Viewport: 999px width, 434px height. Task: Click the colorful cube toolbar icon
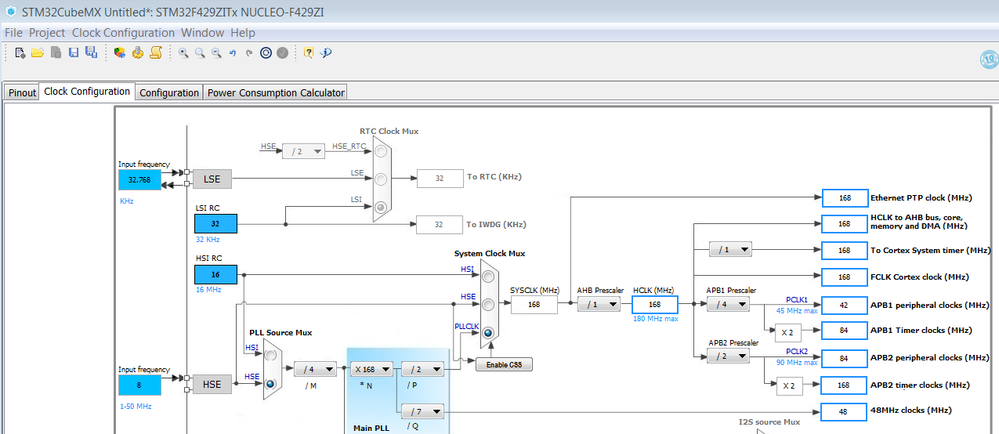[119, 53]
